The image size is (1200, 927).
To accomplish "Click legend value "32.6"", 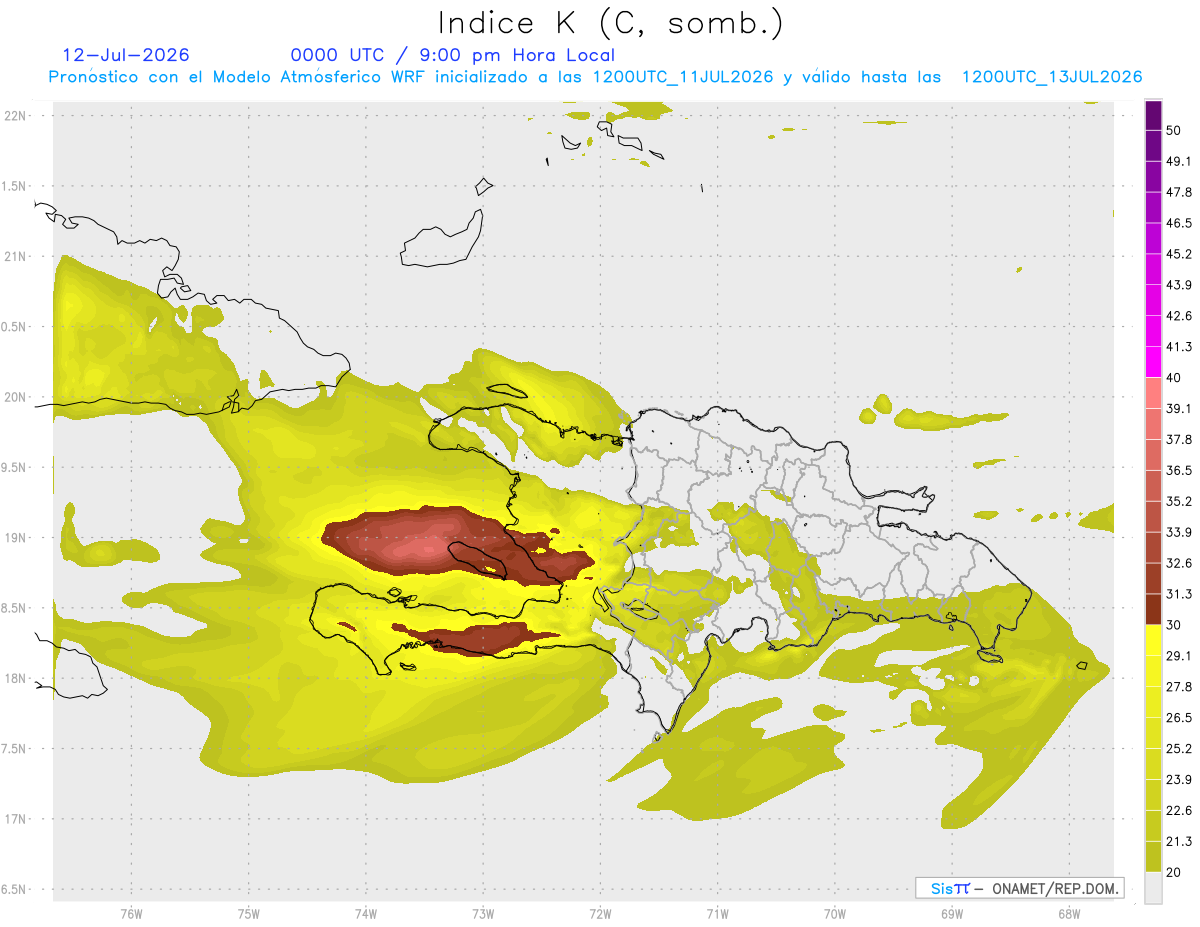I will pos(1179,563).
